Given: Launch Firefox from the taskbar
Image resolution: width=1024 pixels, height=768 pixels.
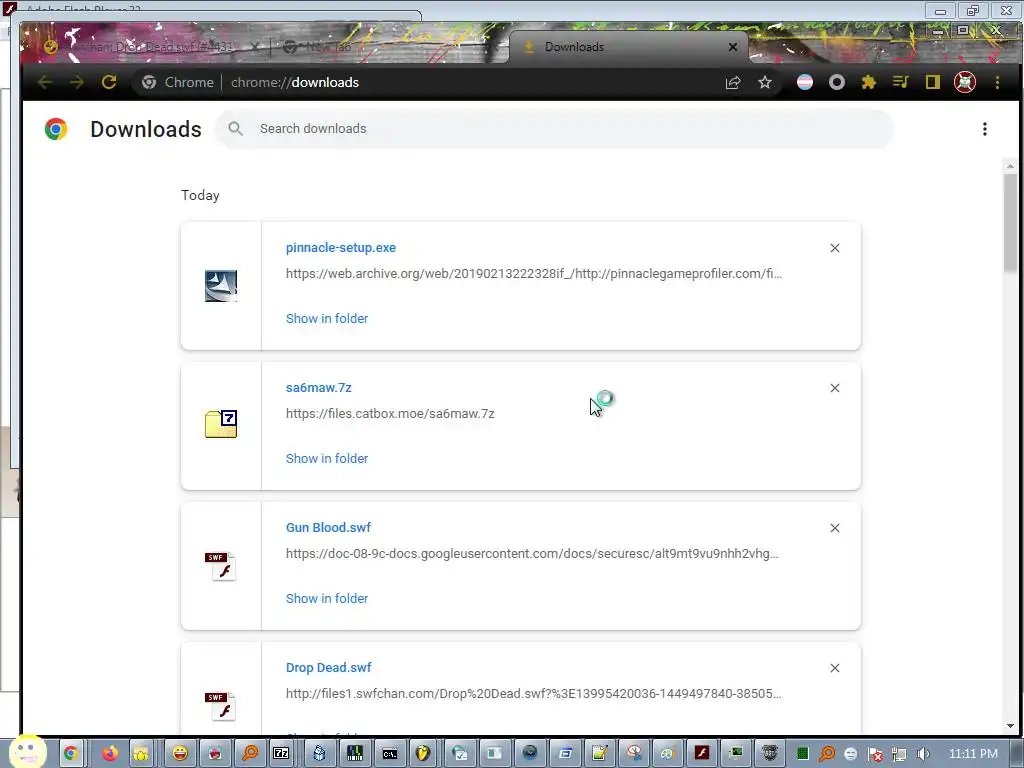Looking at the screenshot, I should point(110,754).
